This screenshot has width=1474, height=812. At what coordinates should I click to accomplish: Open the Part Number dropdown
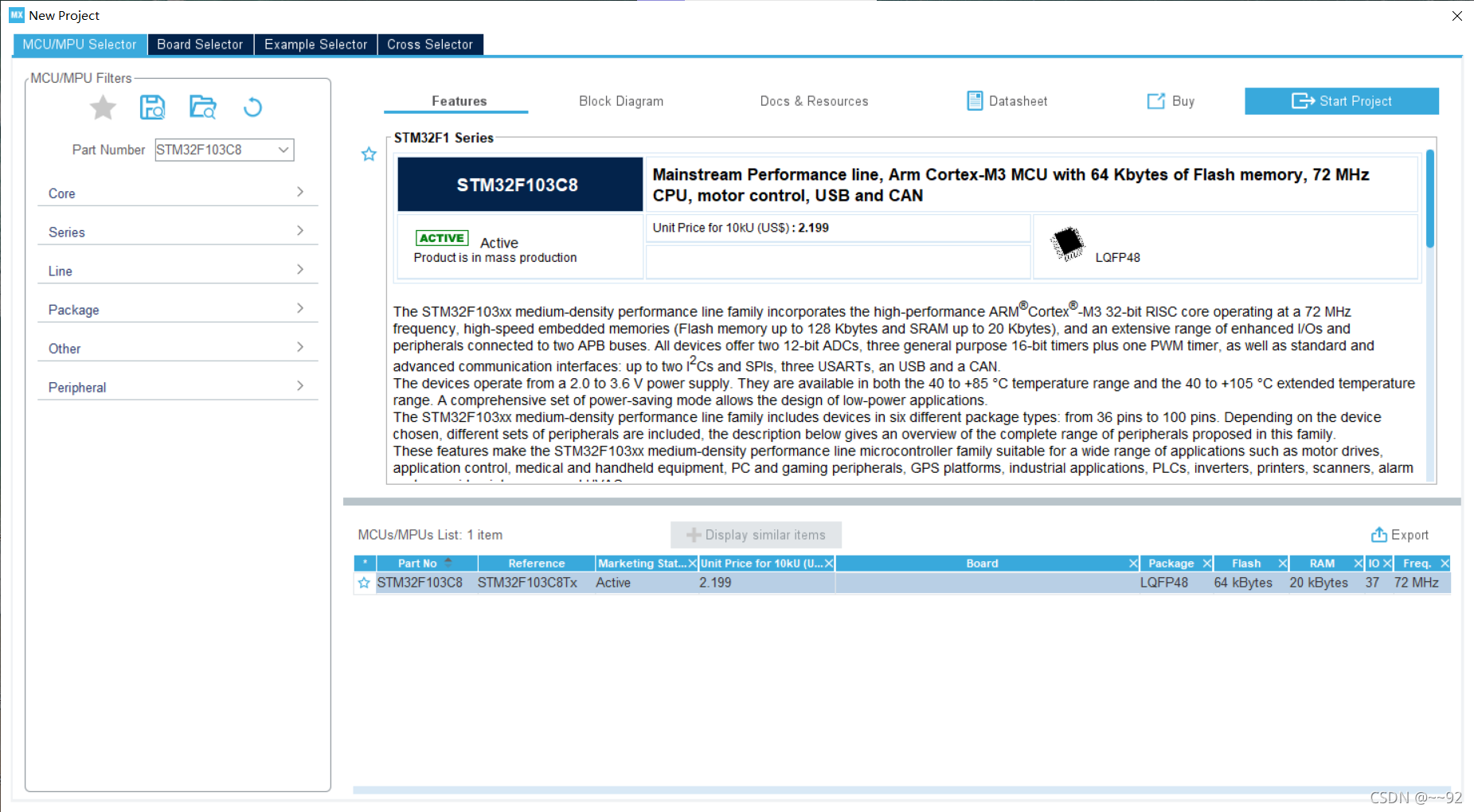[x=283, y=150]
